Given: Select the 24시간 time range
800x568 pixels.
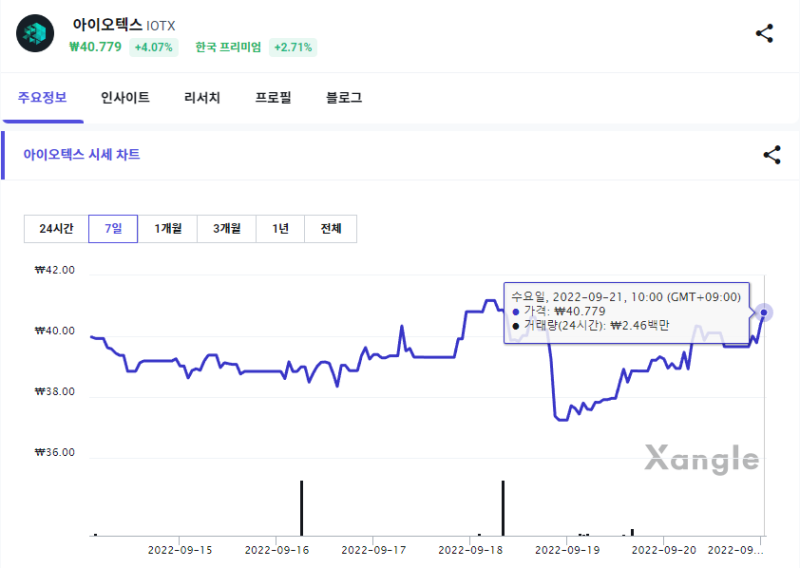Looking at the screenshot, I should pos(56,229).
